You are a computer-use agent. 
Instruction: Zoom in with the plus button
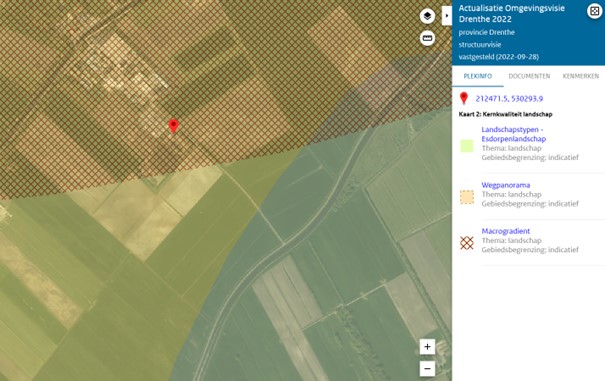427,347
